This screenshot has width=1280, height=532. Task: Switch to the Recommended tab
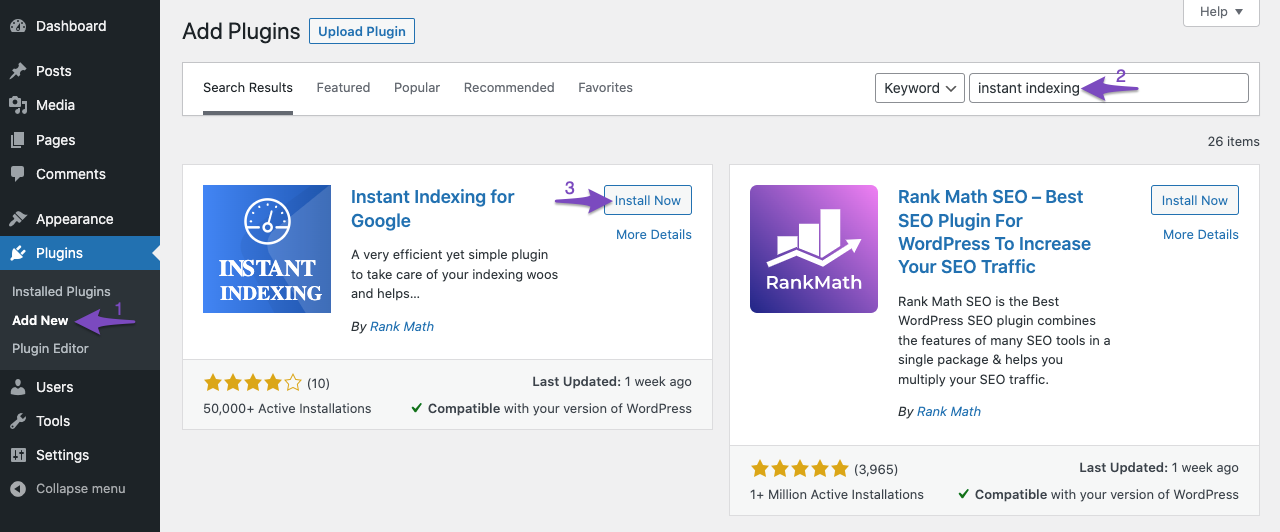509,88
